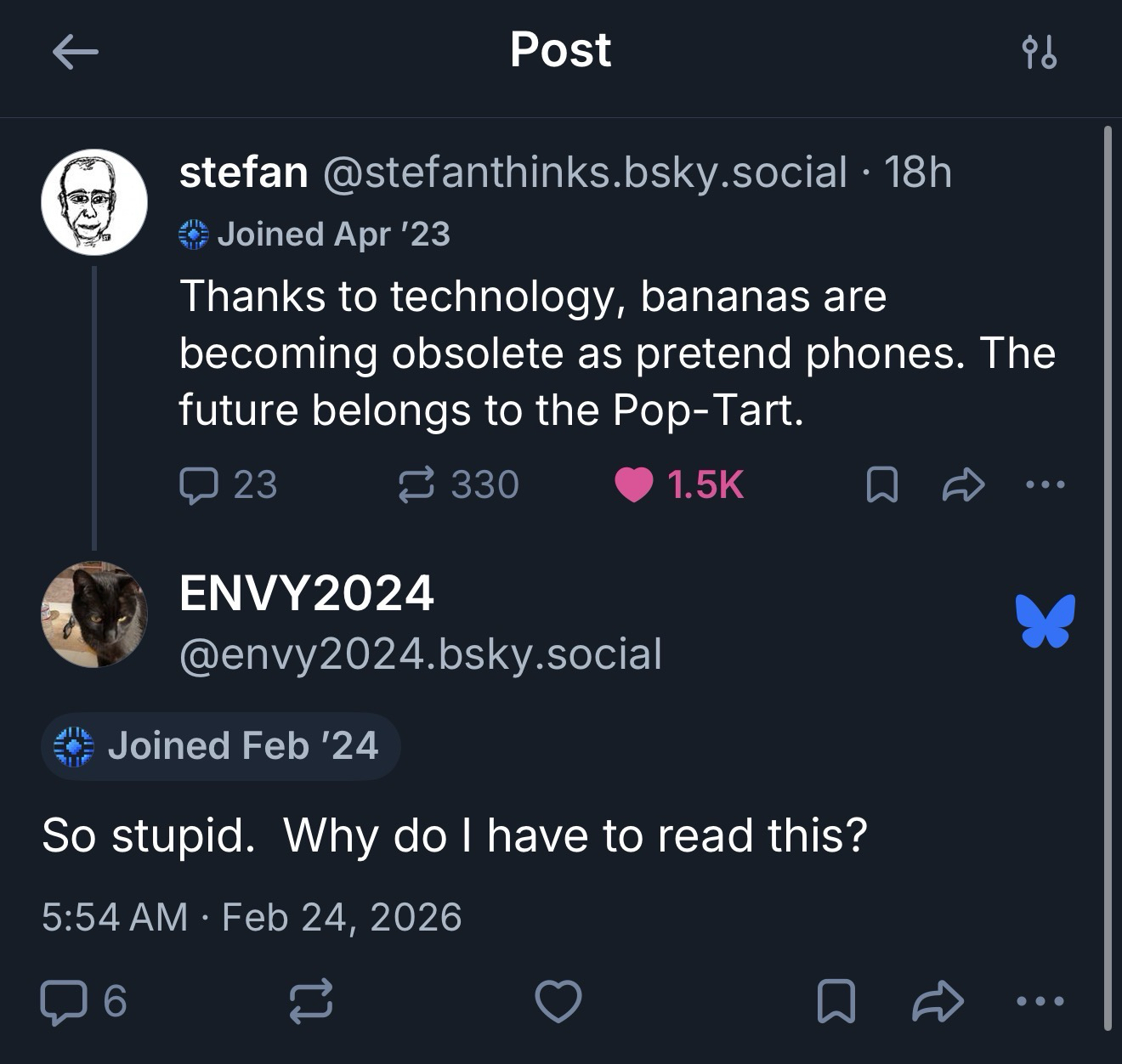The width and height of the screenshot is (1122, 1064).
Task: Tap the back arrow icon
Action: [75, 53]
